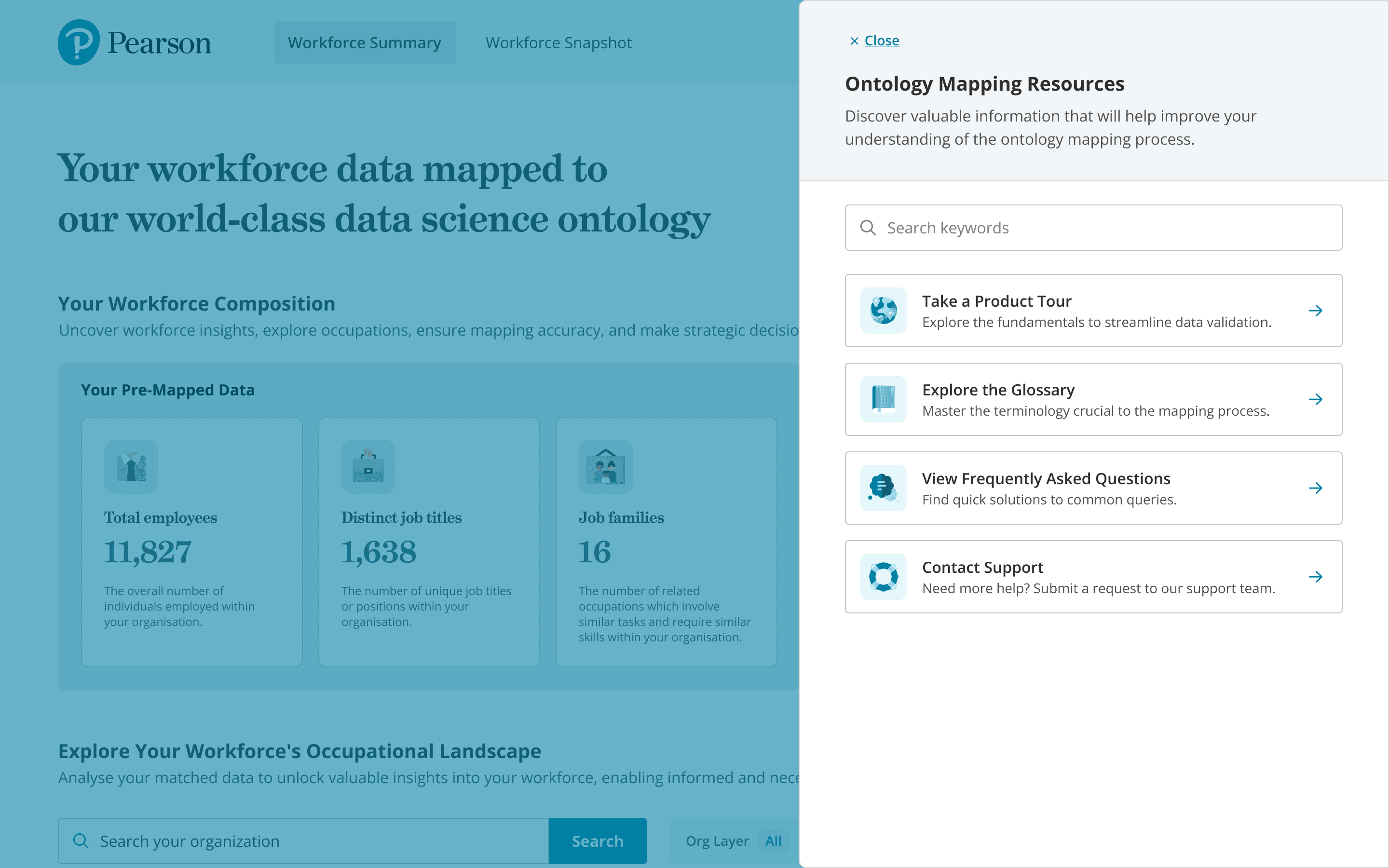This screenshot has height=868, width=1389.
Task: Click the Total employees shirt icon
Action: tap(131, 467)
